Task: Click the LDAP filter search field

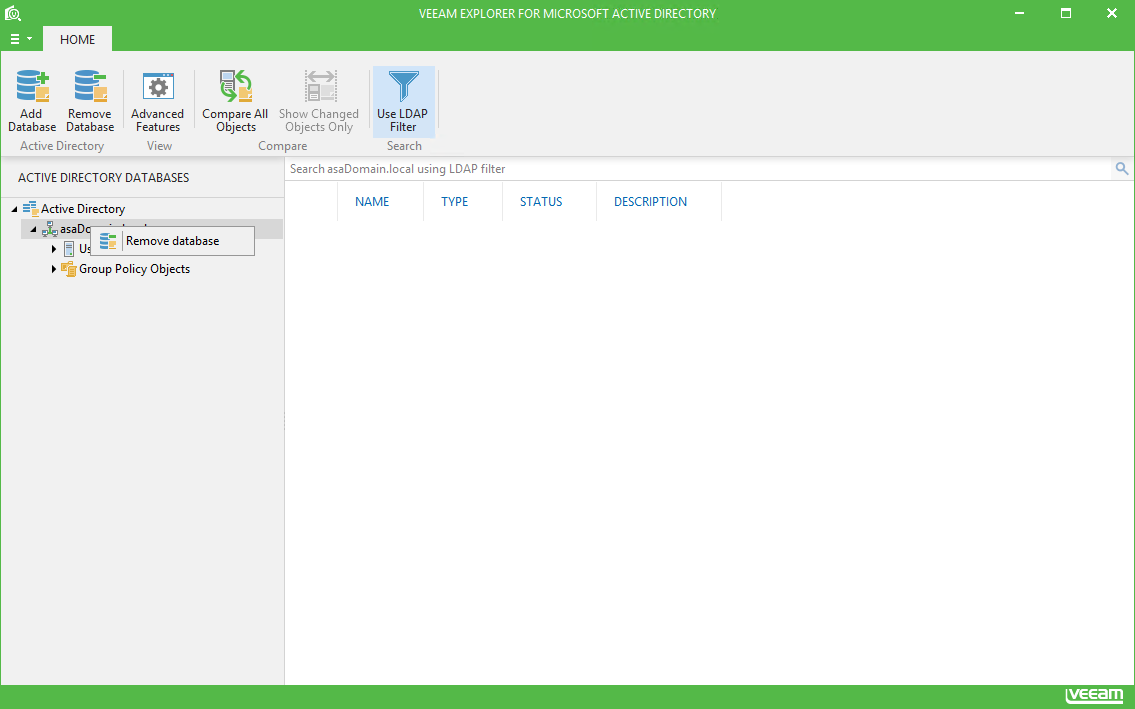Action: 699,169
